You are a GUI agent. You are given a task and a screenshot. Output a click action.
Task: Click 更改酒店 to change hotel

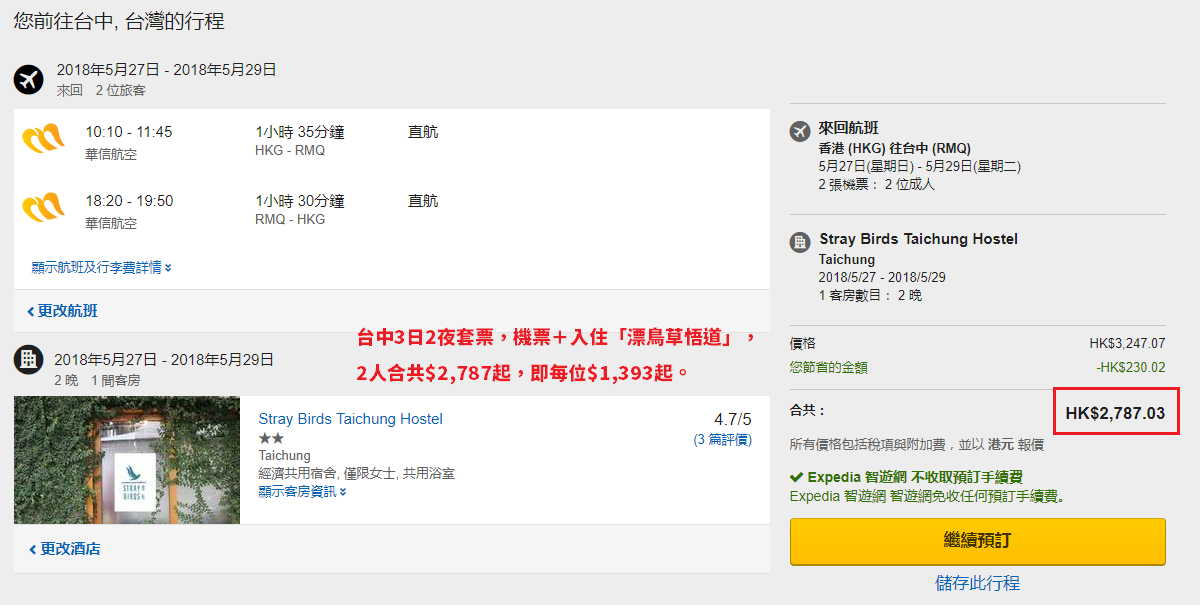point(64,549)
